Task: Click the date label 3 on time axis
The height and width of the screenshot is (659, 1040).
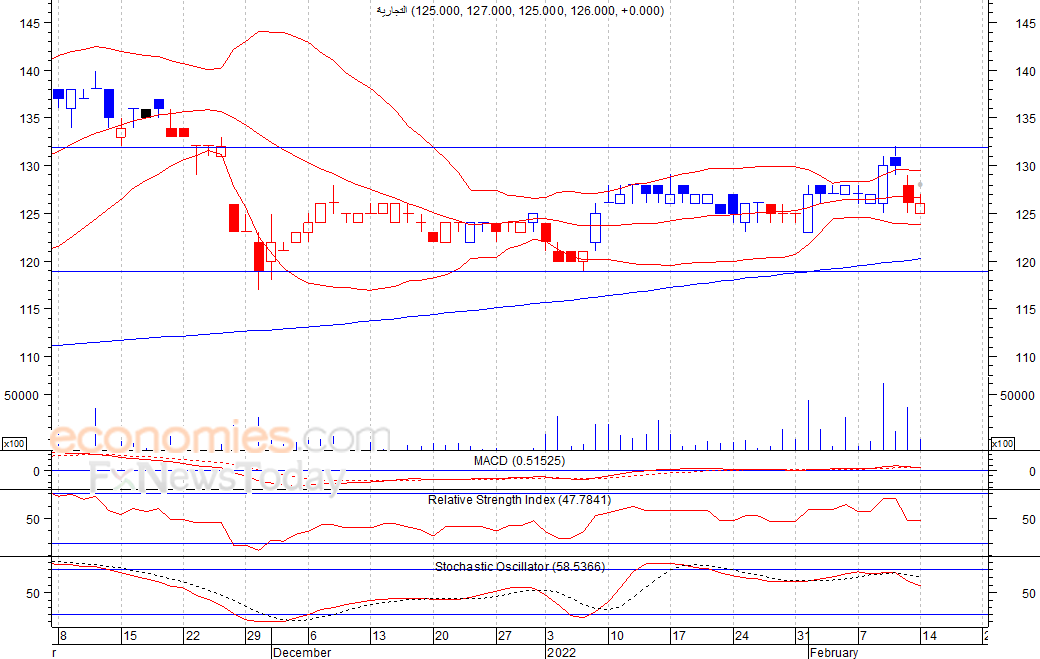Action: point(550,636)
